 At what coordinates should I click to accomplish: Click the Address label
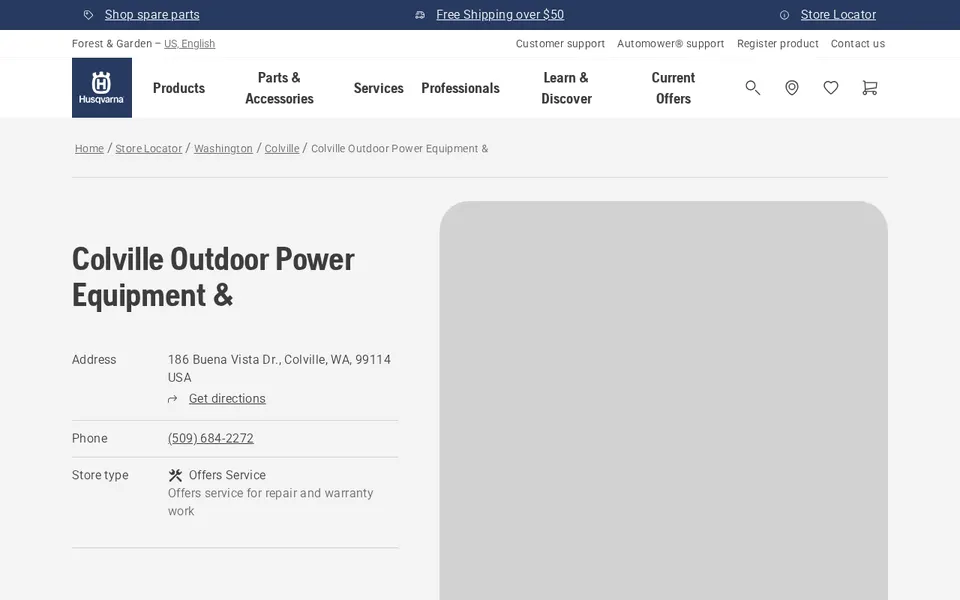94,359
